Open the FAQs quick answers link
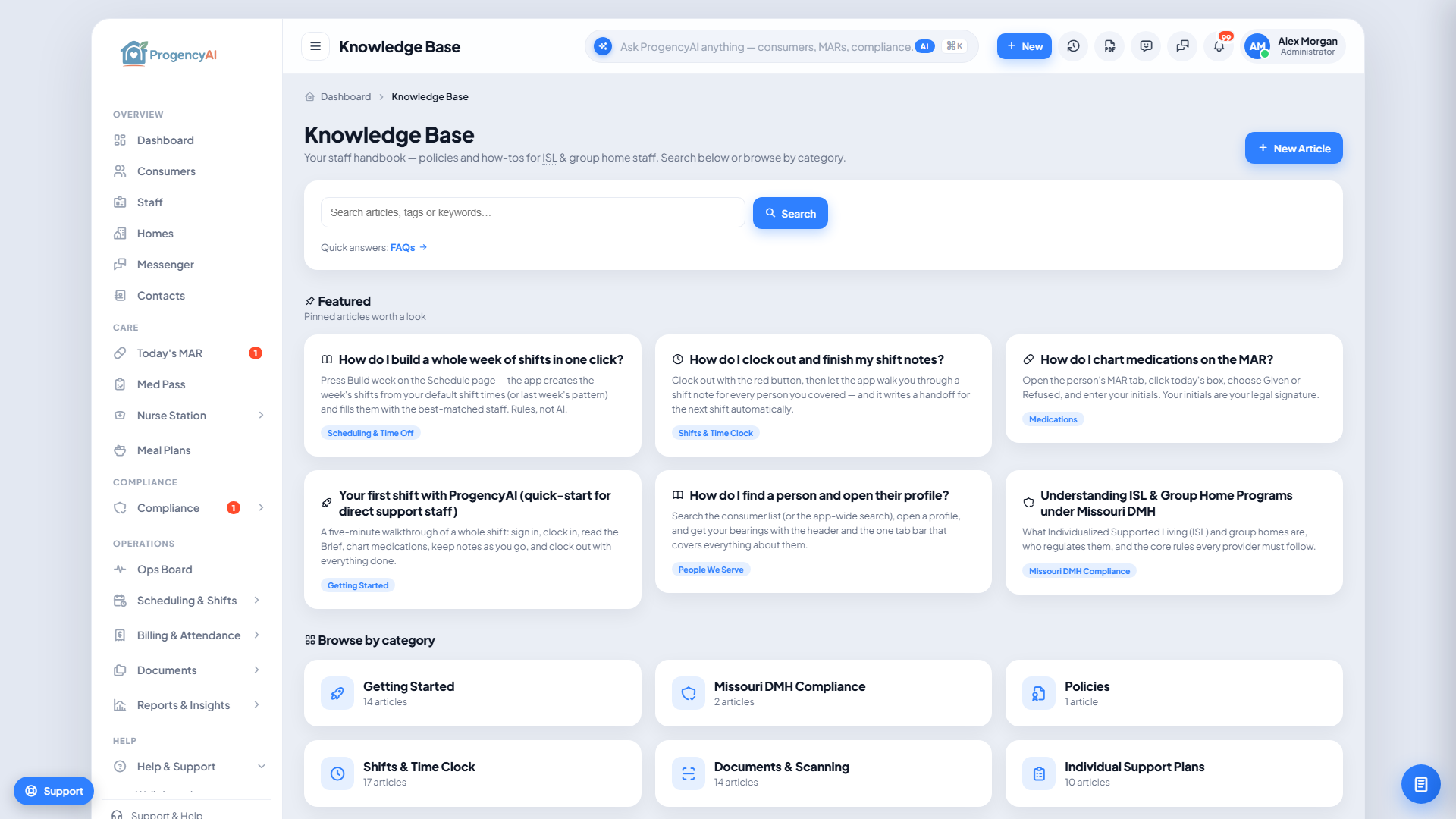The height and width of the screenshot is (819, 1456). 409,247
